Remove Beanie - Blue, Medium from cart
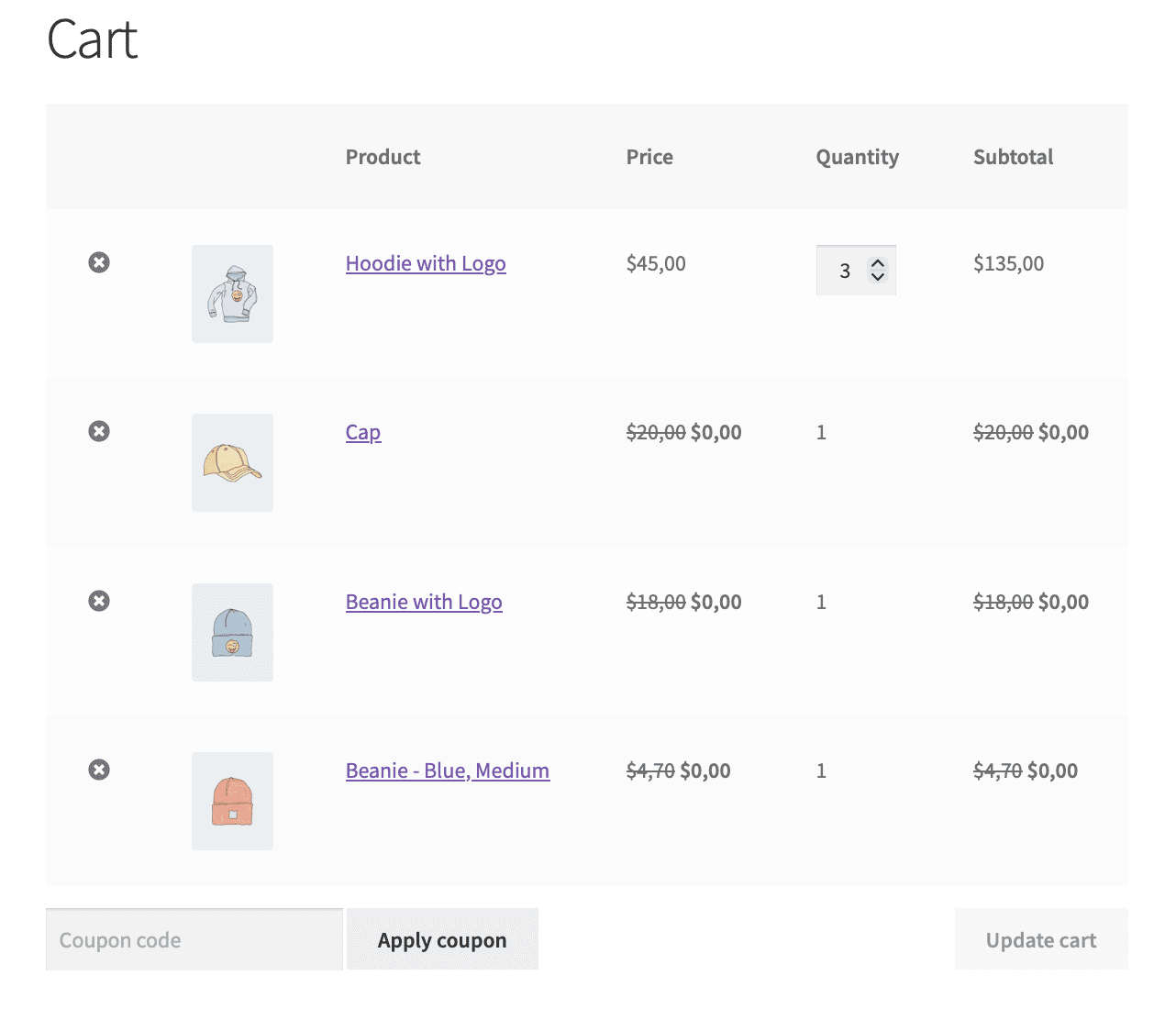1176x1031 pixels. [99, 770]
